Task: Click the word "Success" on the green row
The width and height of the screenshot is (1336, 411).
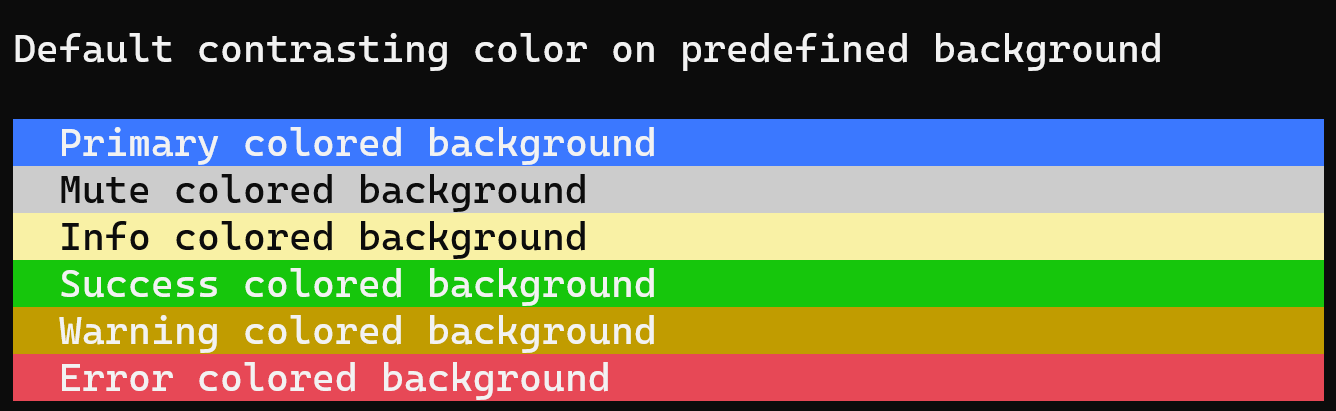Action: tap(139, 284)
